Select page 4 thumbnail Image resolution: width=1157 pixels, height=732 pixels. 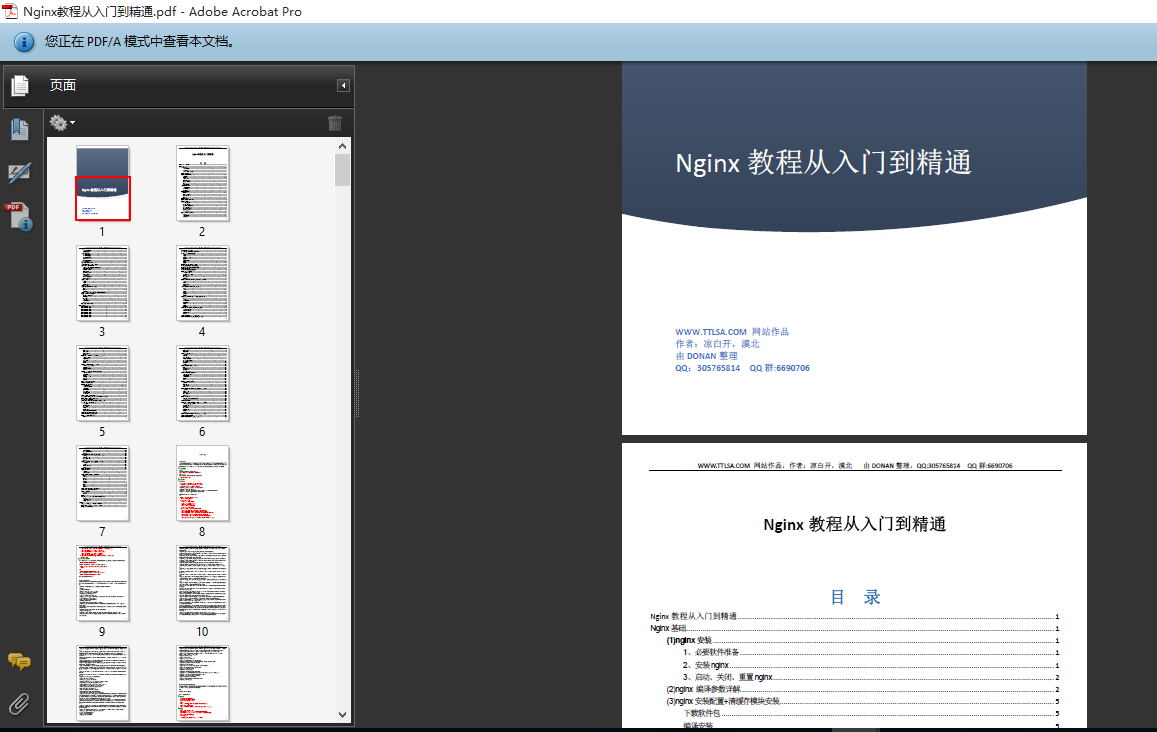[x=203, y=283]
